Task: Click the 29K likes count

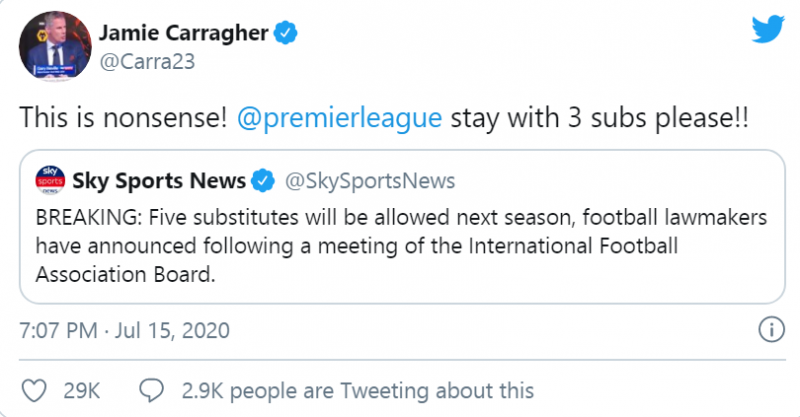Action: click(81, 390)
